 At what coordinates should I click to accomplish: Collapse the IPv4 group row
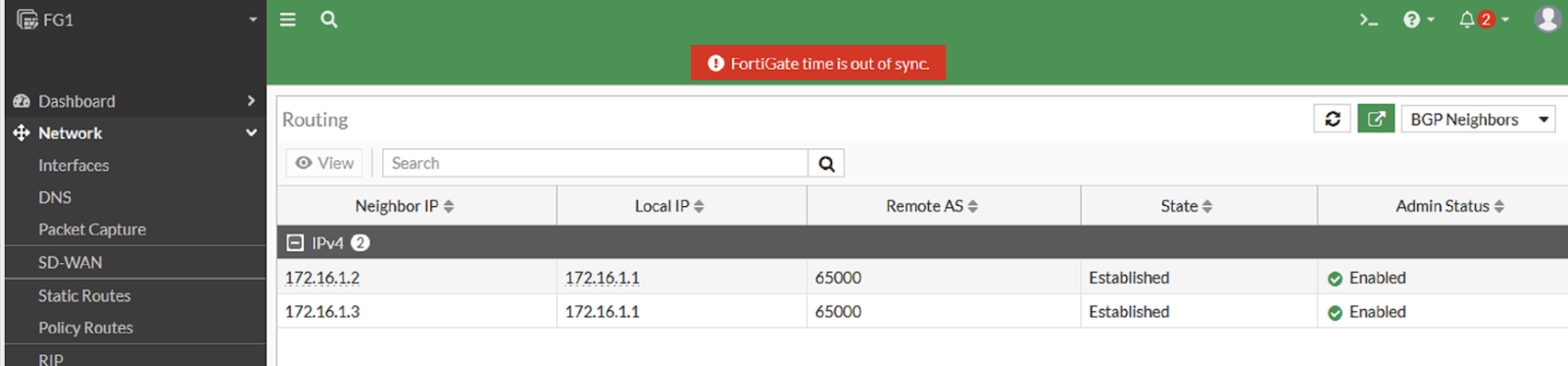pos(295,243)
